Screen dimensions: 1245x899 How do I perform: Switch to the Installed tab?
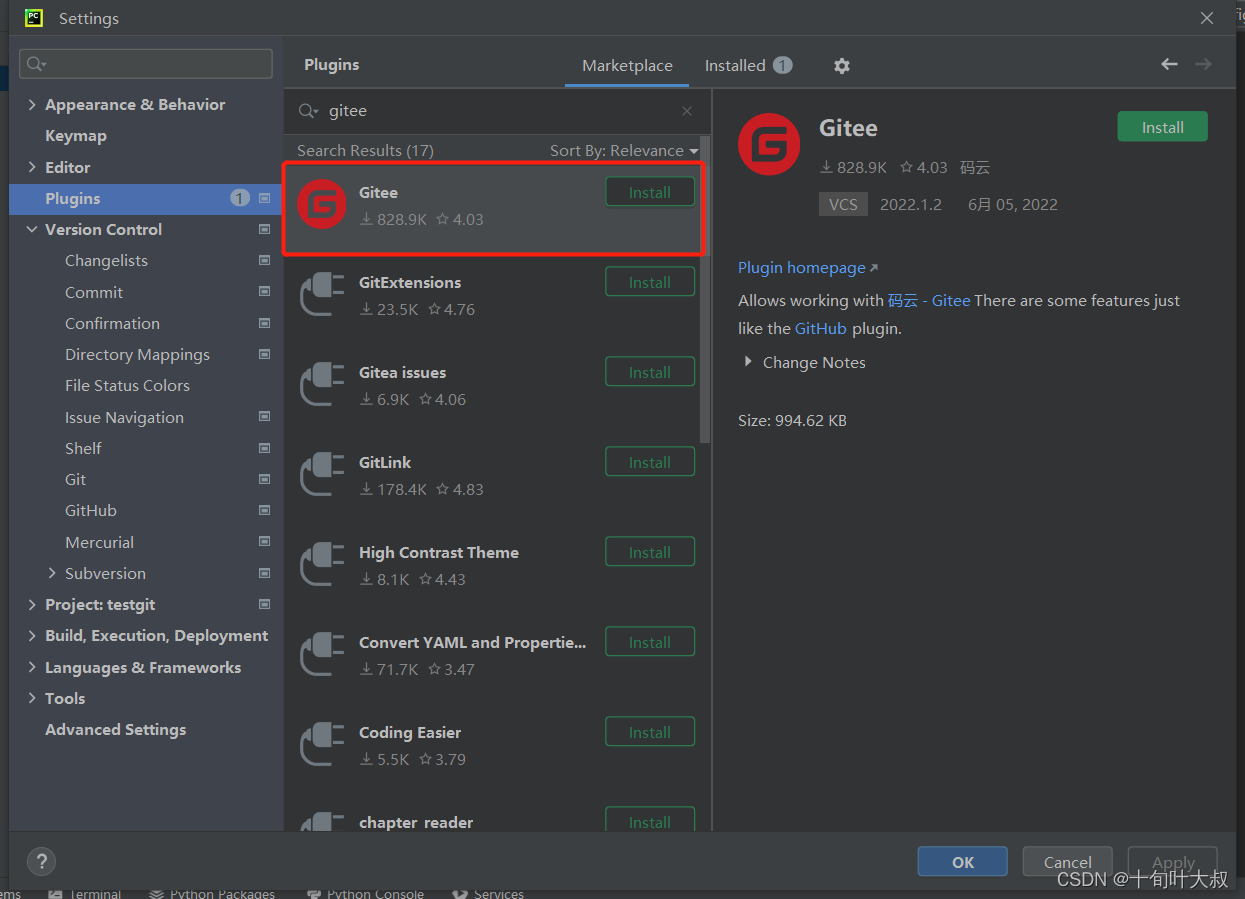pyautogui.click(x=748, y=66)
